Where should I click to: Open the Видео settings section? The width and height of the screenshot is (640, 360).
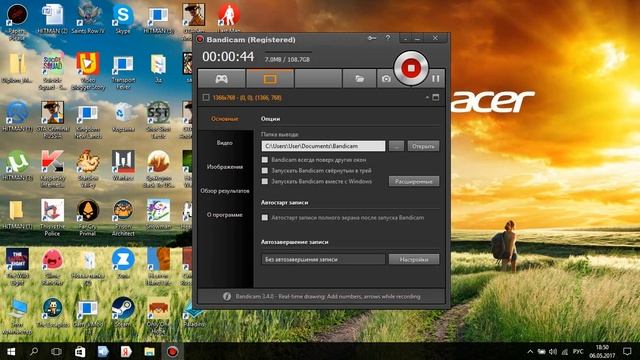click(225, 143)
